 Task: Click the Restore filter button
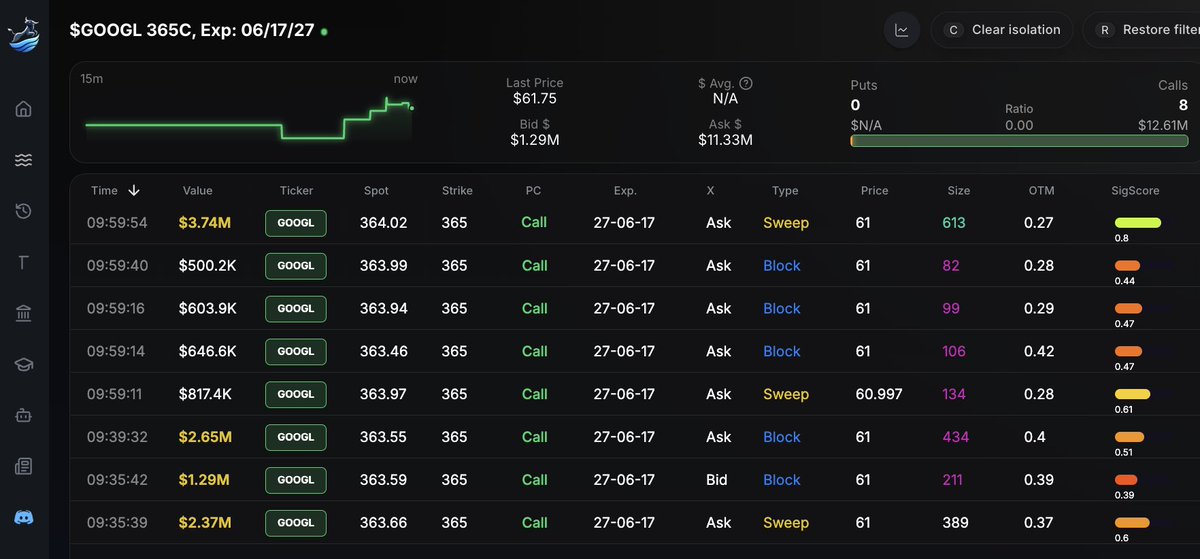tap(1141, 30)
